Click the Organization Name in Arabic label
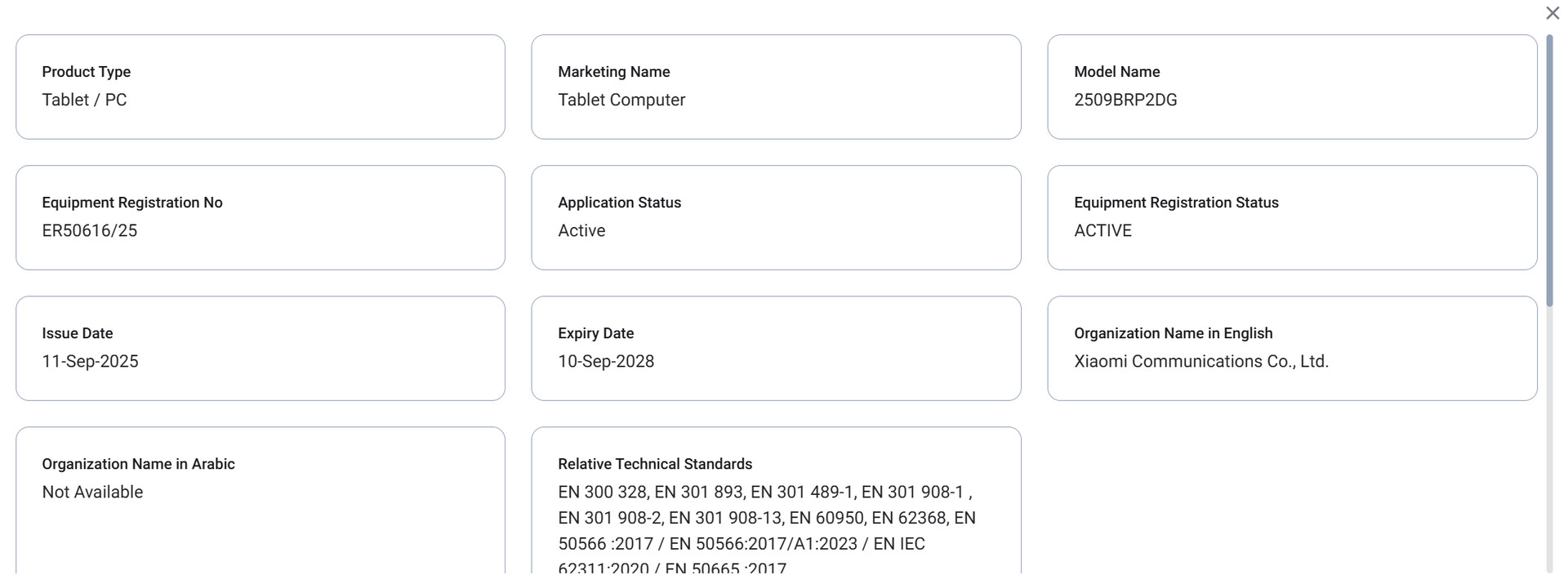1568x584 pixels. (138, 464)
